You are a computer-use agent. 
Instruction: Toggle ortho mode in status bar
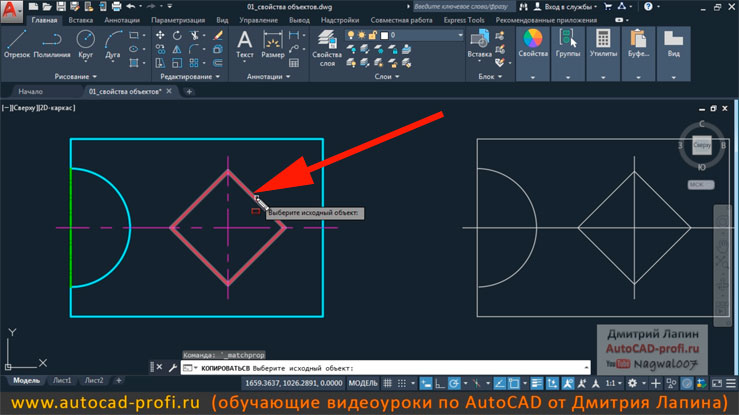tap(440, 383)
